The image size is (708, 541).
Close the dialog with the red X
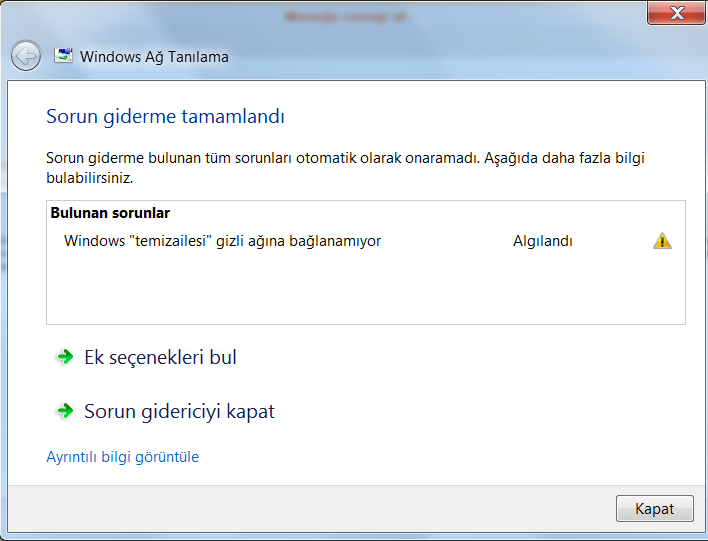coord(676,13)
